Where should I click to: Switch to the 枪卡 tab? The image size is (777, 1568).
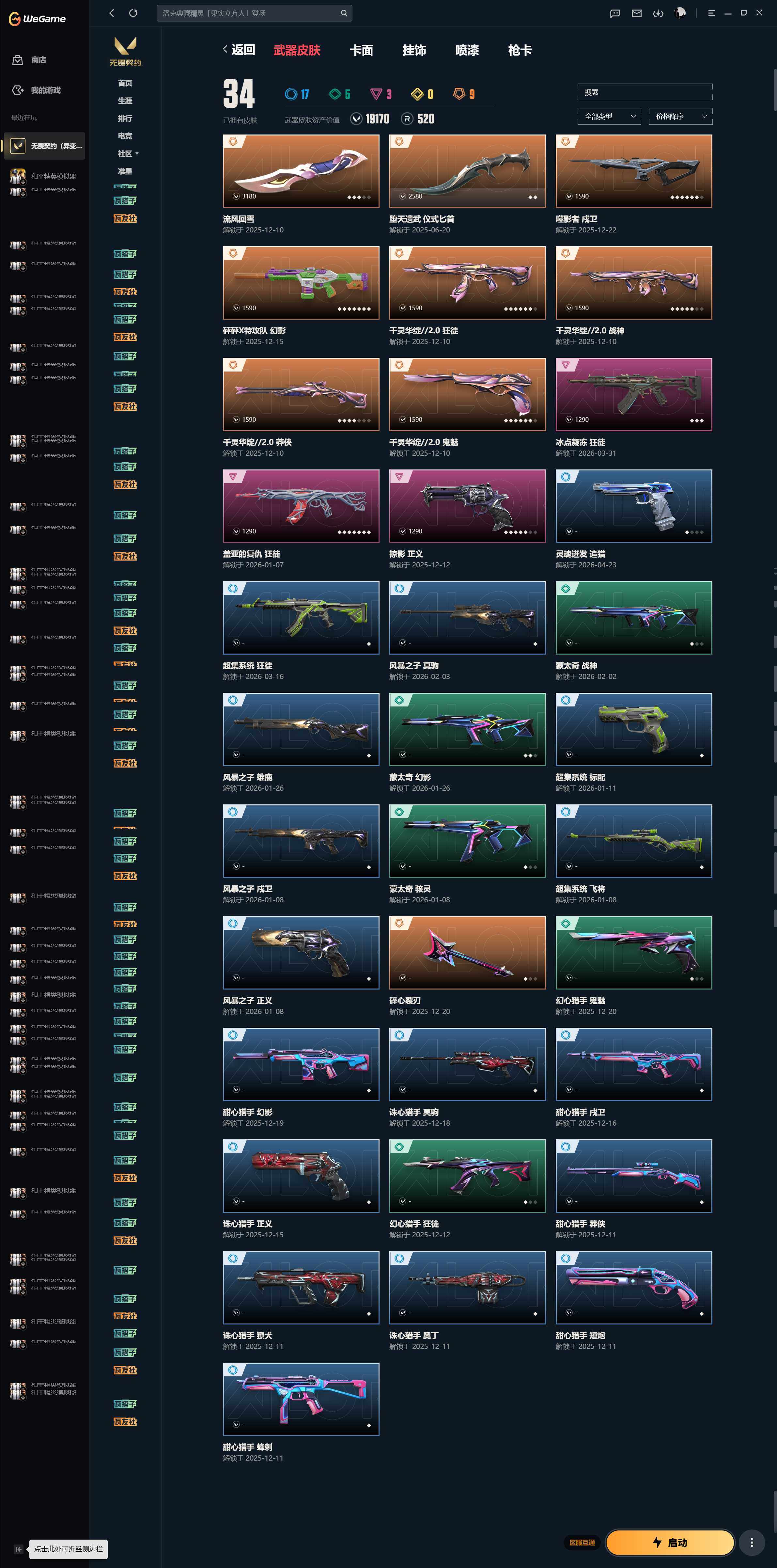[x=520, y=50]
